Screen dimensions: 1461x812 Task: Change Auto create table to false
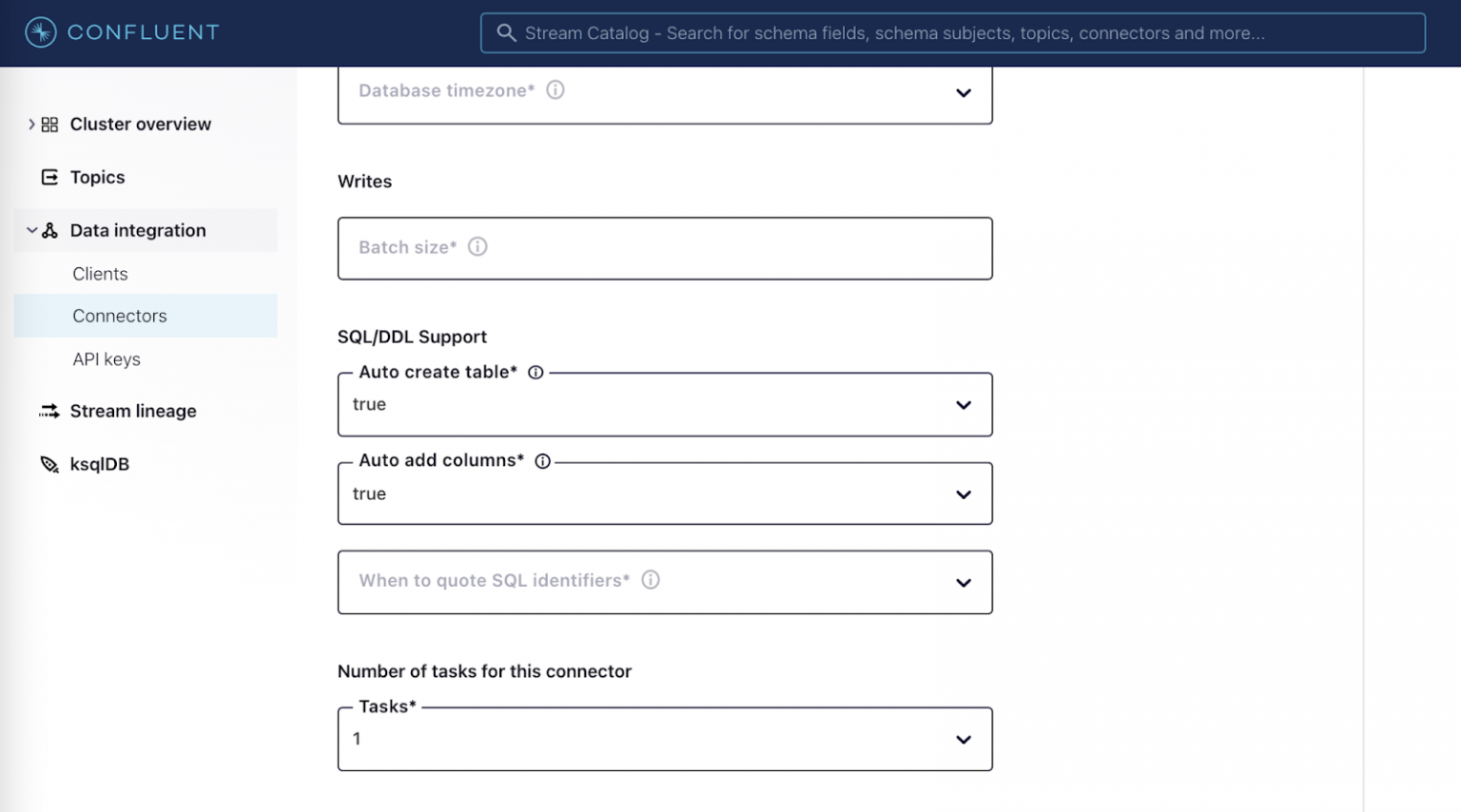(963, 404)
